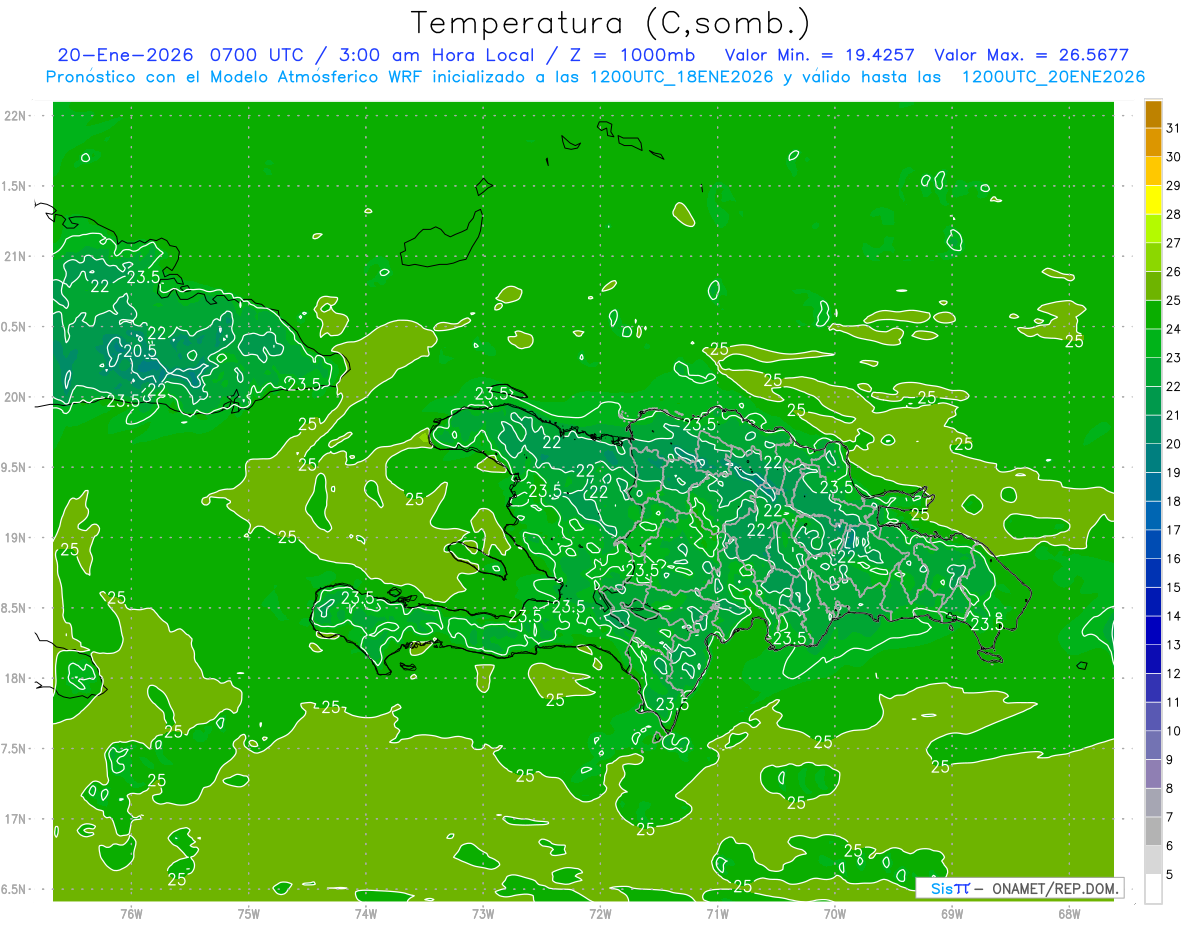Click the "19N" latitude label
Viewport: 1200px width, 927px height.
pos(15,537)
